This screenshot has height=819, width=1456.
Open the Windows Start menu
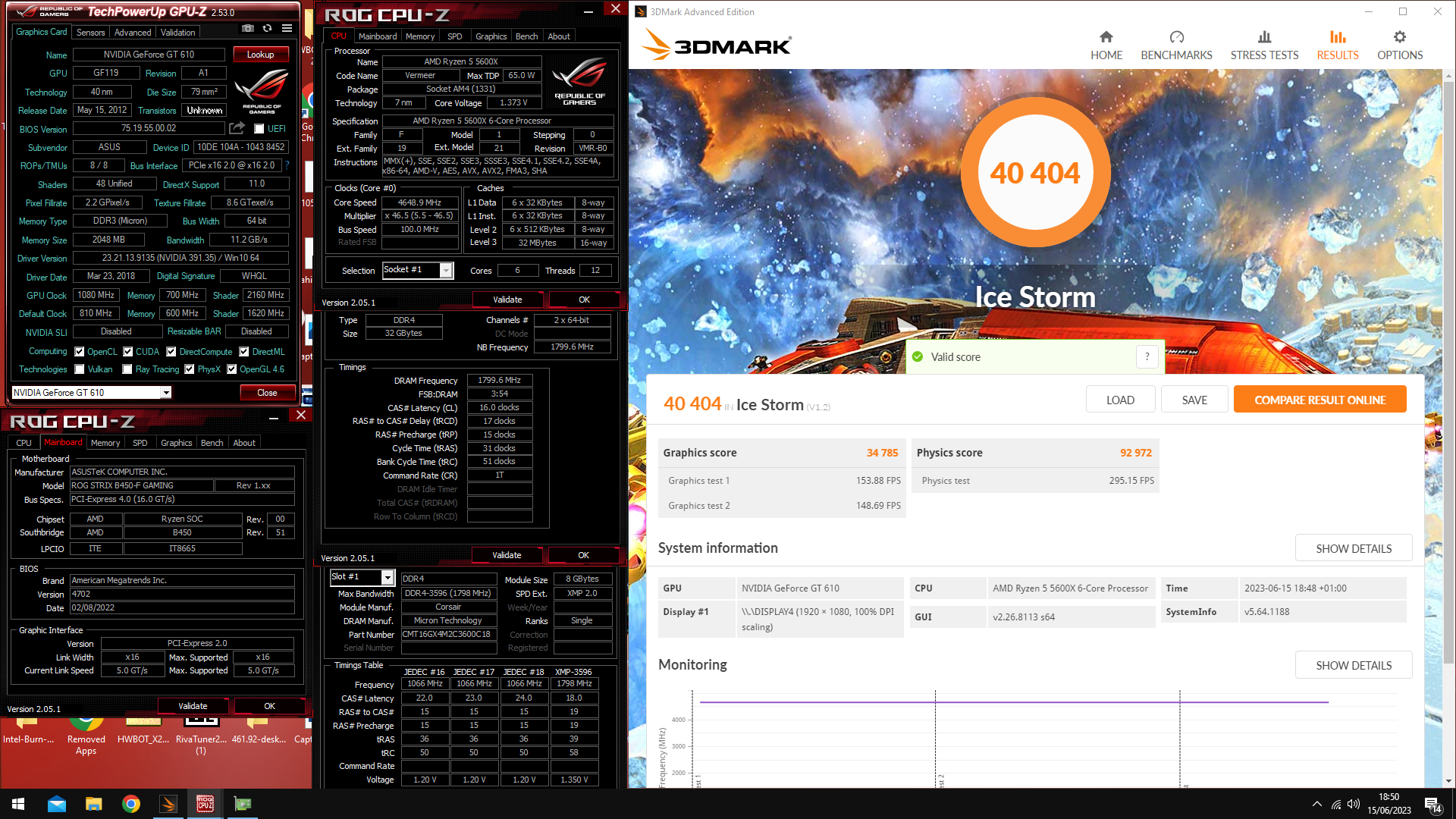tap(18, 804)
